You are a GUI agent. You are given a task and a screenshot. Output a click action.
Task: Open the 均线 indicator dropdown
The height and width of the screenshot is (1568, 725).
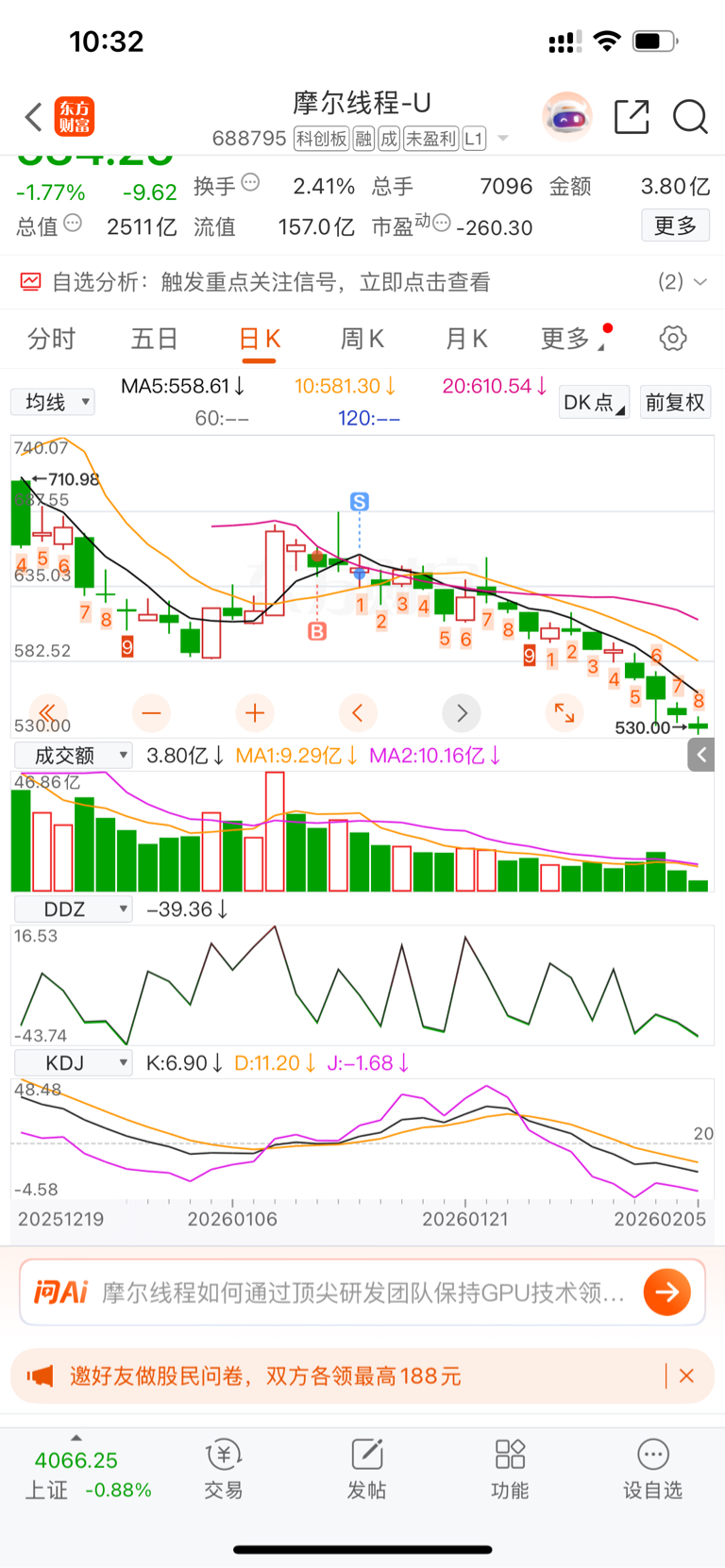point(53,402)
